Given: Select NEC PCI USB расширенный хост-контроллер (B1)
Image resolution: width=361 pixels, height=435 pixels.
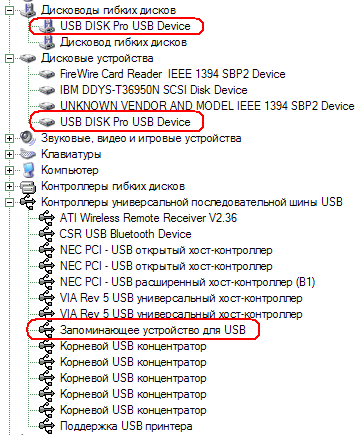Looking at the screenshot, I should click(187, 282).
